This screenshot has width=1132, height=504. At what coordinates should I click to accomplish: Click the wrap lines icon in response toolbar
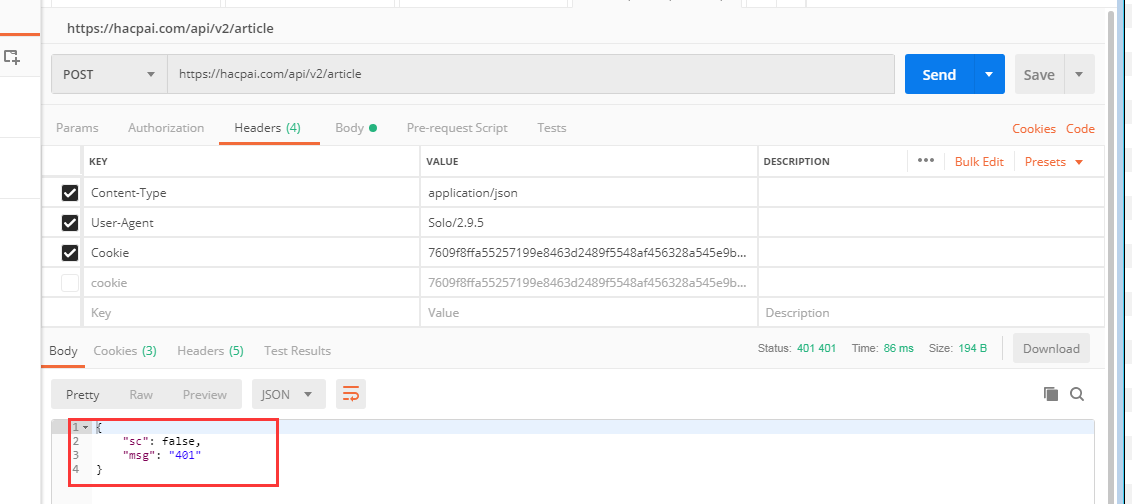point(351,395)
